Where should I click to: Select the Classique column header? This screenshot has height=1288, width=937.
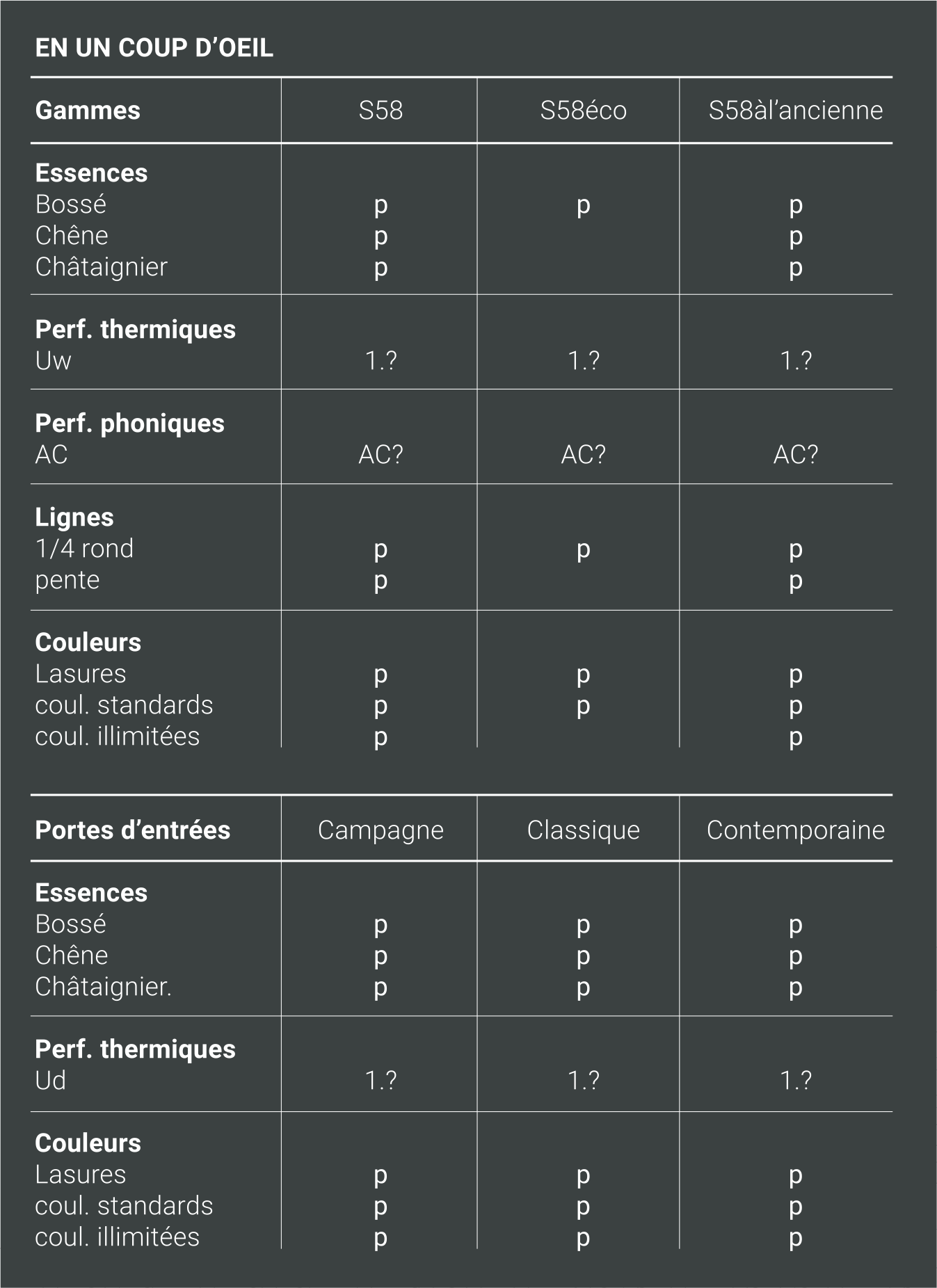coord(583,830)
